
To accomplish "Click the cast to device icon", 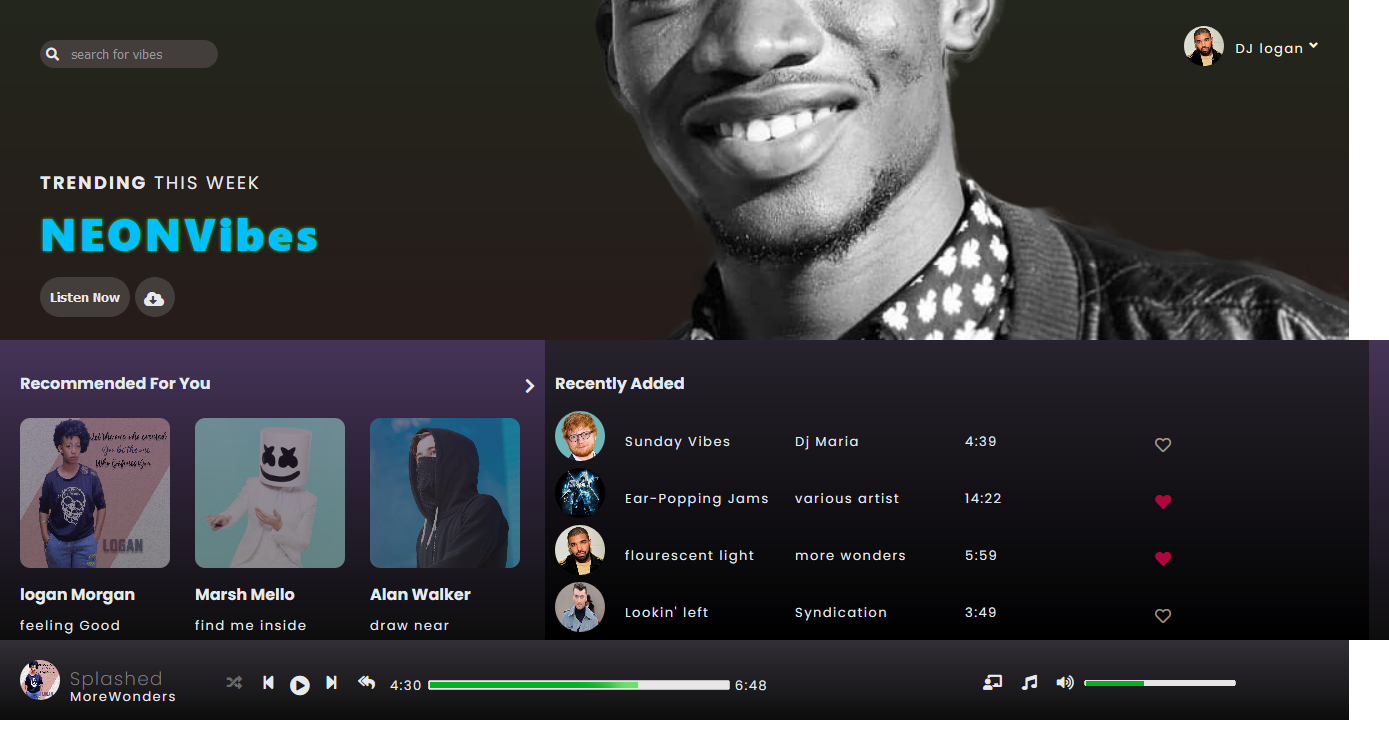I will [x=993, y=682].
